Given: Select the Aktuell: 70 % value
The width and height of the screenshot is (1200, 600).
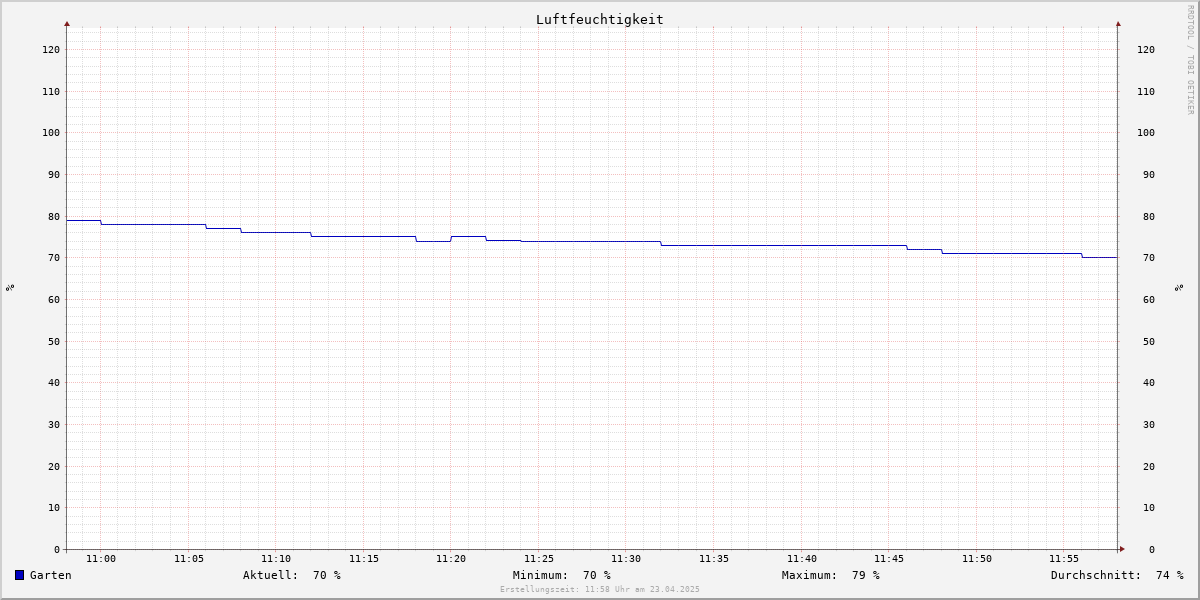Looking at the screenshot, I should point(292,575).
